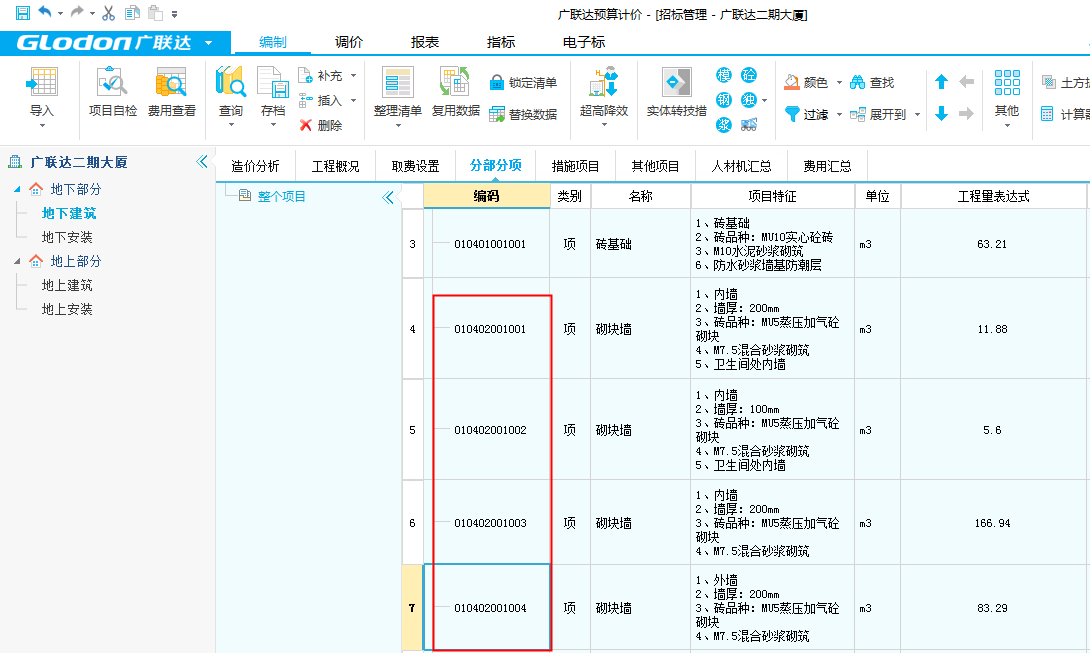Click 锁定清单 lock list button
The image size is (1090, 653).
[522, 83]
